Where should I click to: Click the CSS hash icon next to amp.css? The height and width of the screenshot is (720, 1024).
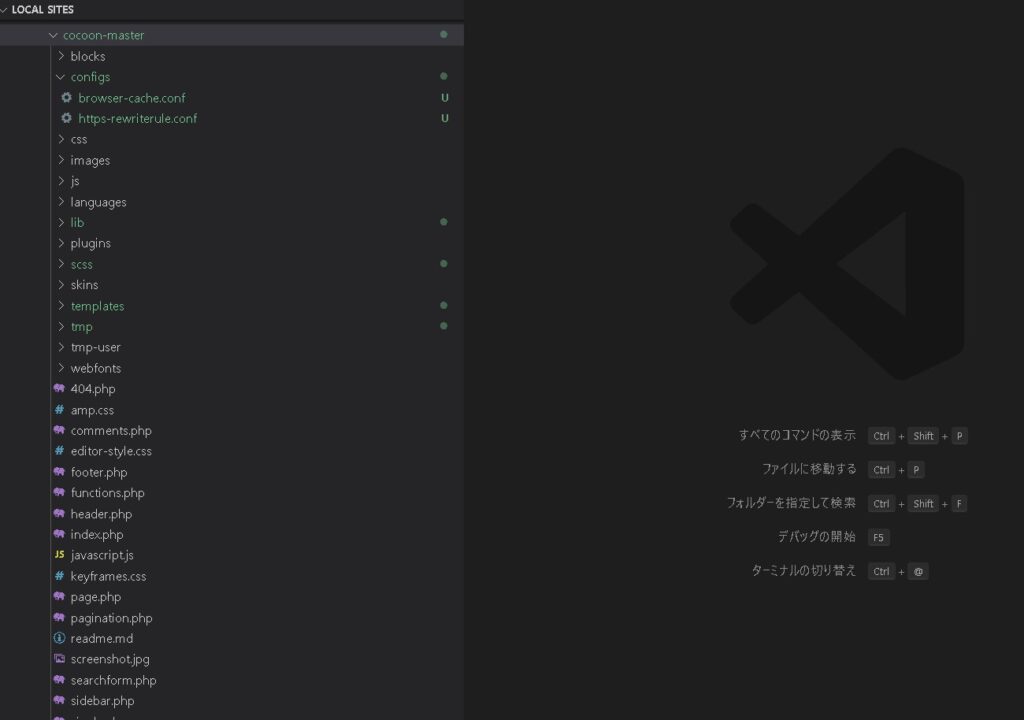59,410
